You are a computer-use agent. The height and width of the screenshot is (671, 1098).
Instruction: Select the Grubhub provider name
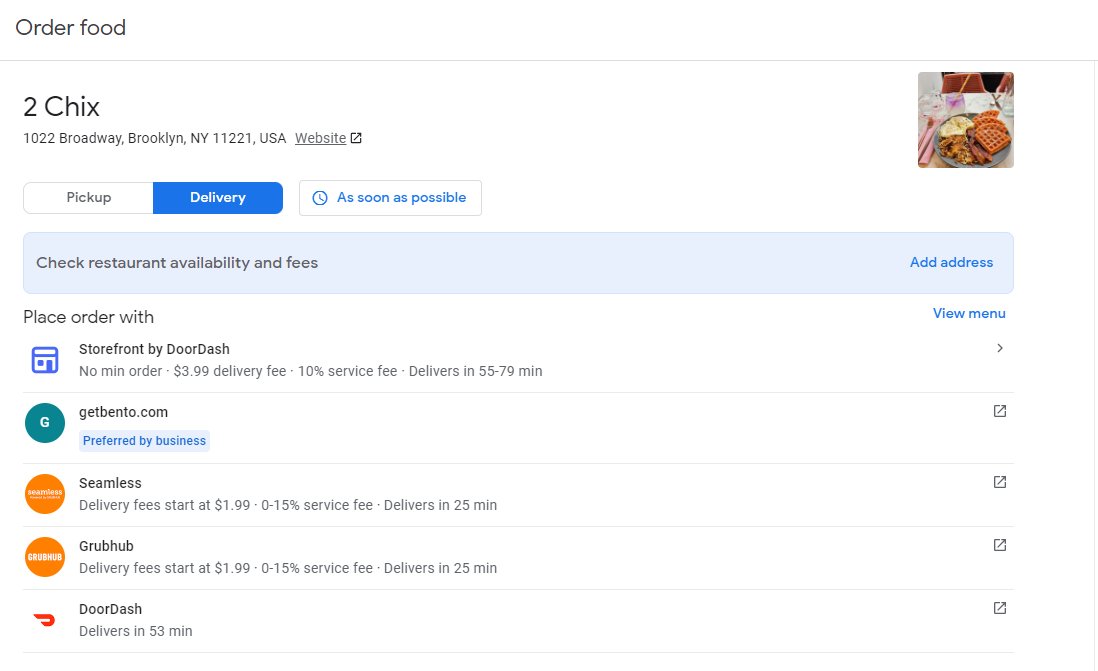pos(106,546)
